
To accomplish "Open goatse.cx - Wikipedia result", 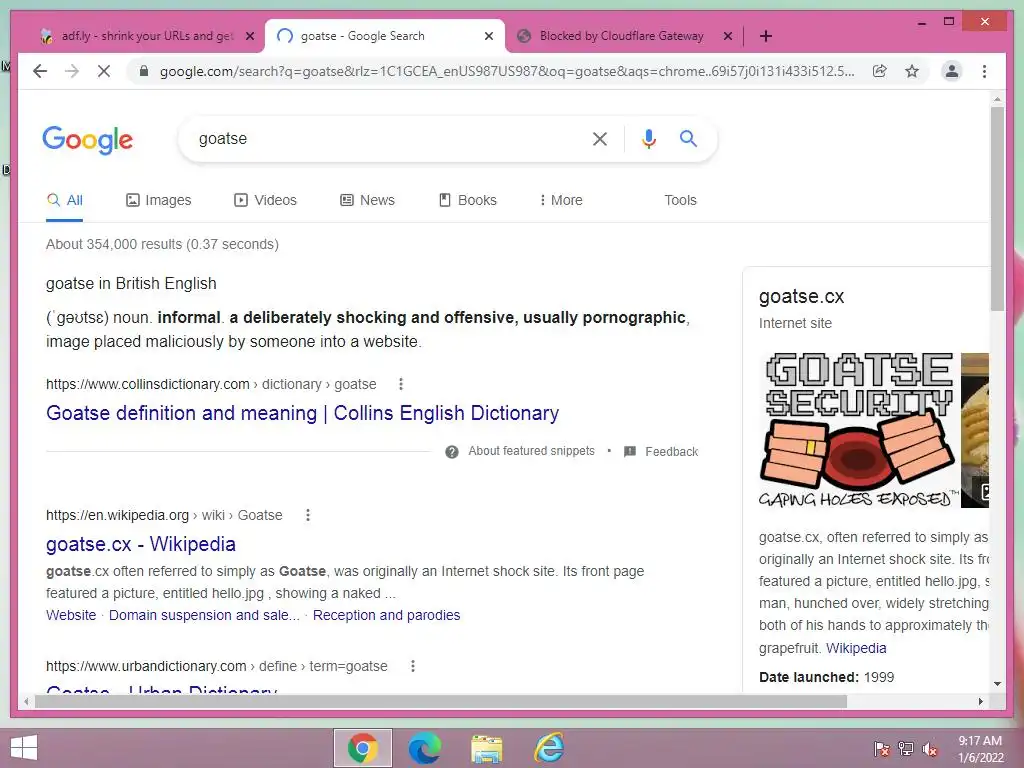I will coord(140,544).
